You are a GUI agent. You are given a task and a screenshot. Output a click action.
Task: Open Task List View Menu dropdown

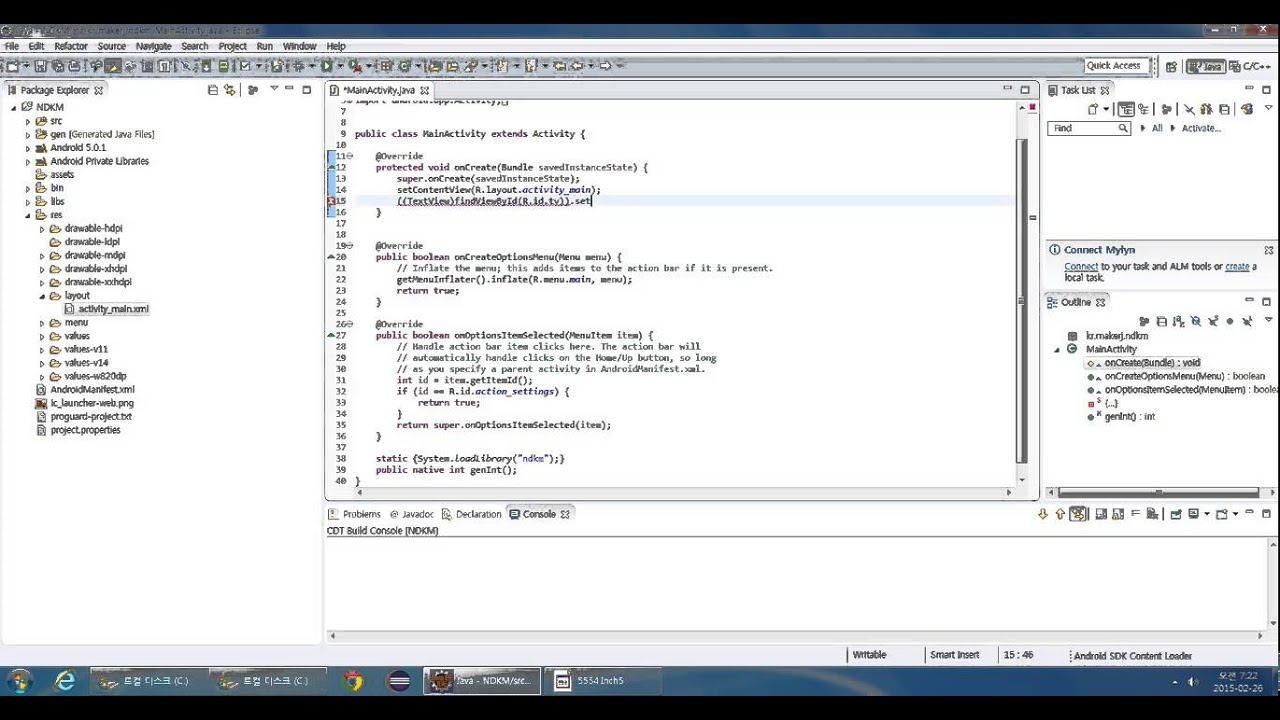point(1268,109)
